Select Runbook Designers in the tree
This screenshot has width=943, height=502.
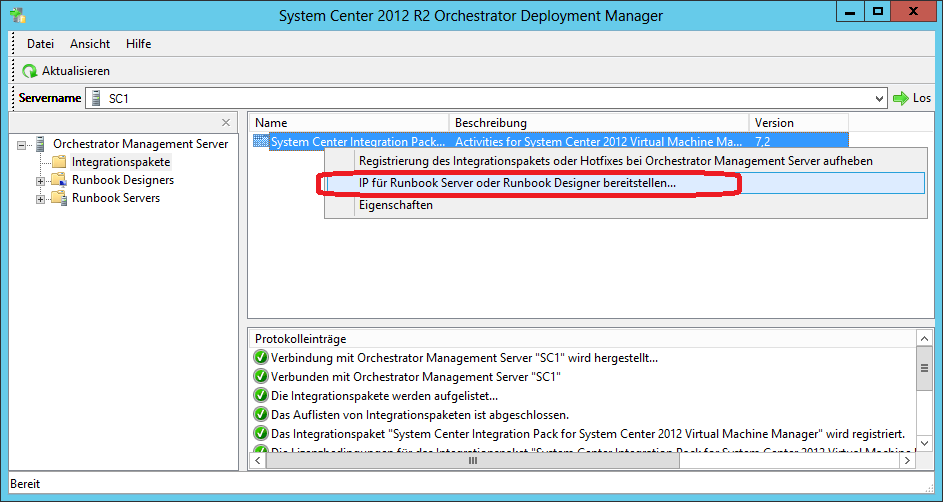click(x=123, y=180)
